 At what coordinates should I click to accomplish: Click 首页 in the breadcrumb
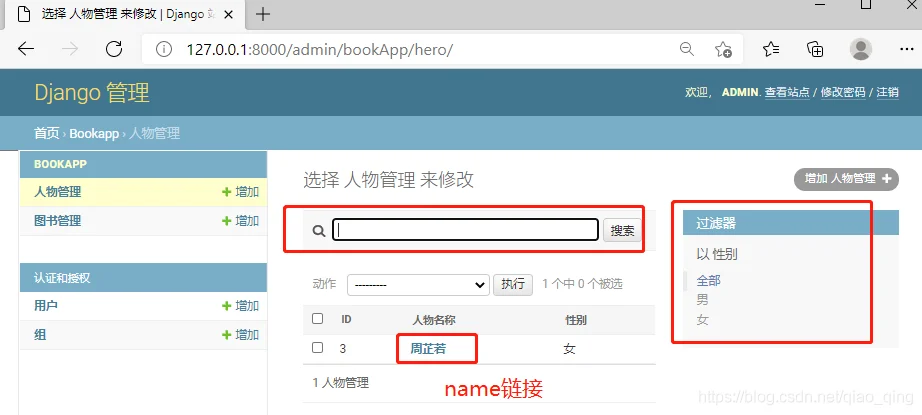coord(46,133)
